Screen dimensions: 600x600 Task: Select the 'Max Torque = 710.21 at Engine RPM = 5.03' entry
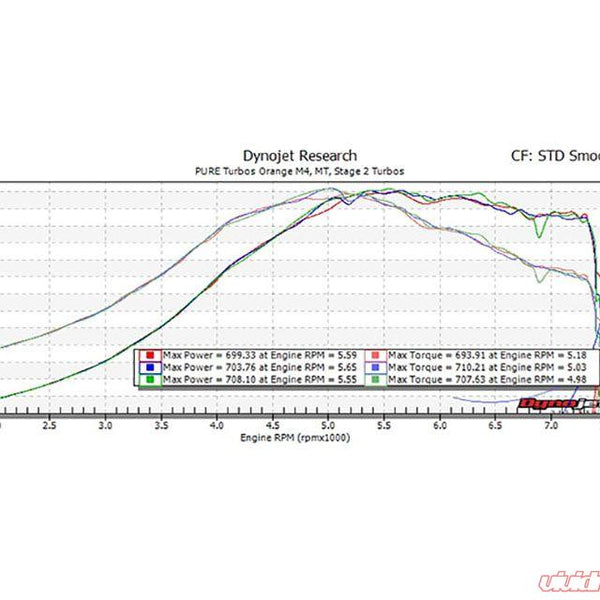(487, 367)
